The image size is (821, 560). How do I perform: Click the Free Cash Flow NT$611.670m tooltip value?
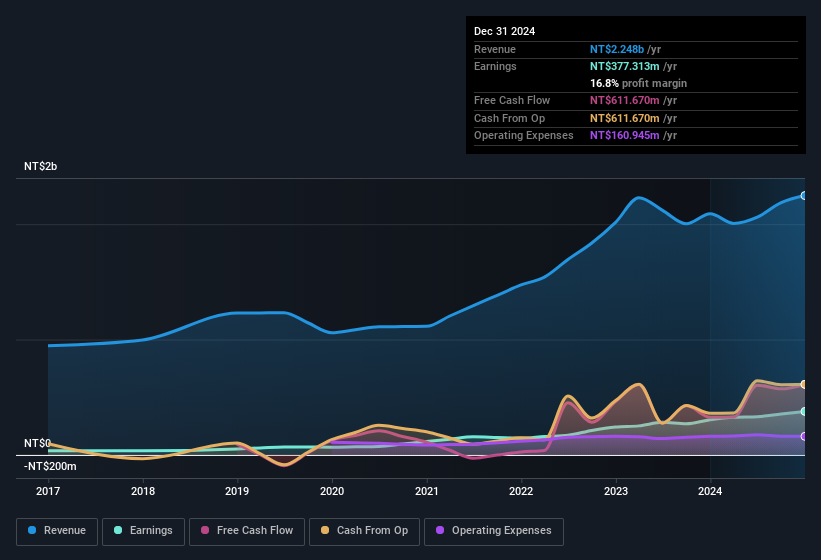tap(625, 100)
